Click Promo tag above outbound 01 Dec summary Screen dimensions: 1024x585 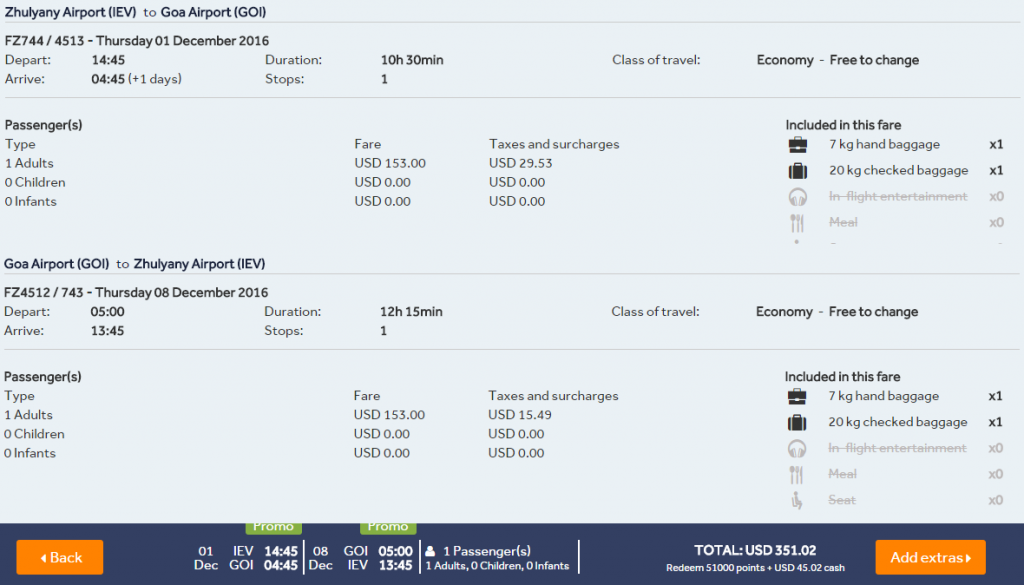pos(274,528)
